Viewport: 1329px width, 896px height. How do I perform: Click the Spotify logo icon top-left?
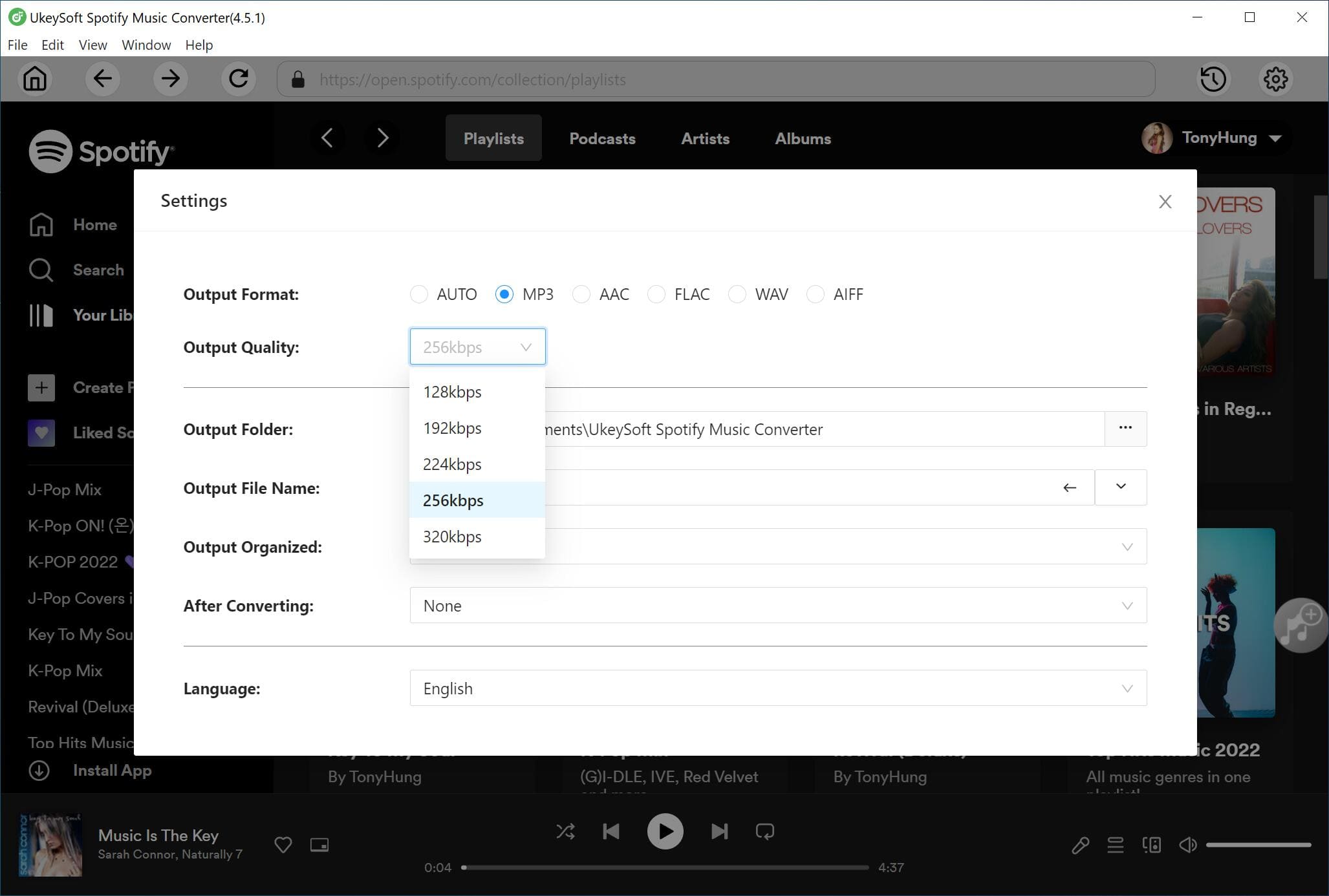tap(49, 151)
